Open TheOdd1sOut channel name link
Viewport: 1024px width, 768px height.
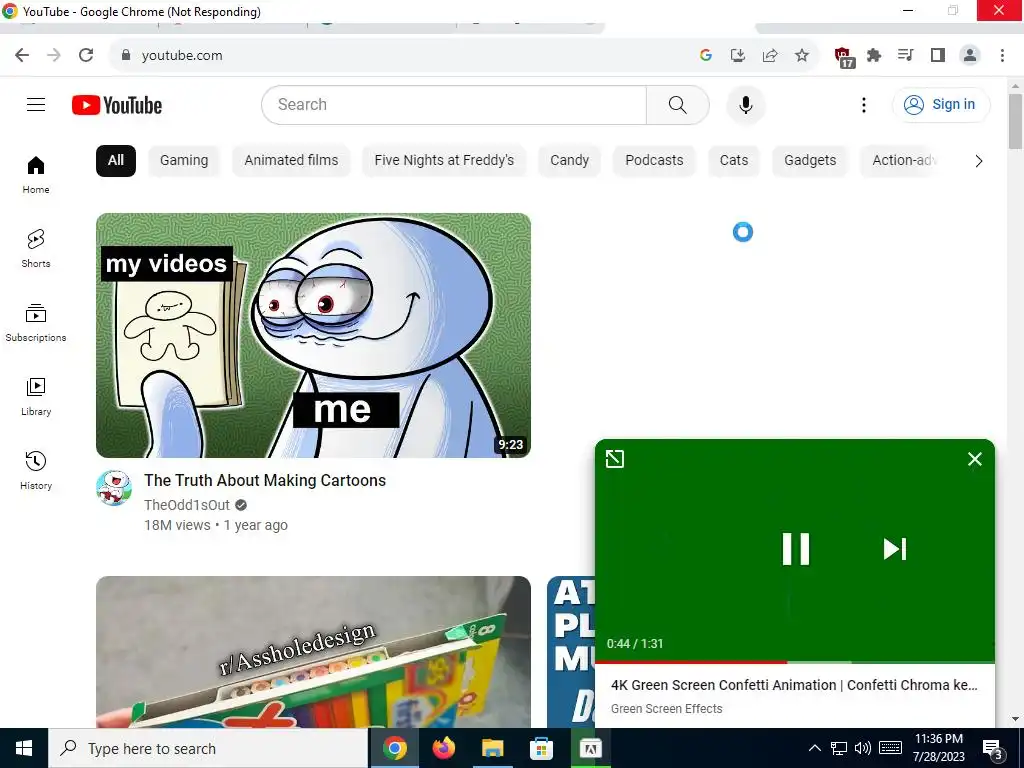187,505
